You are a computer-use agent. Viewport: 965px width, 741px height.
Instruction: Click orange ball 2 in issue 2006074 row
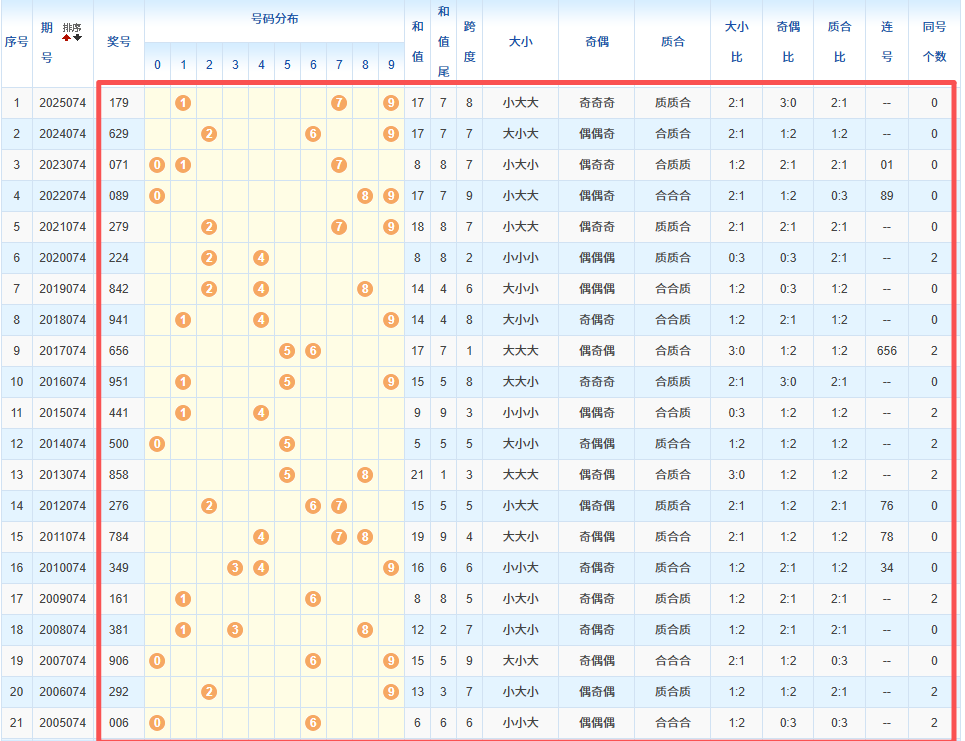tap(209, 692)
